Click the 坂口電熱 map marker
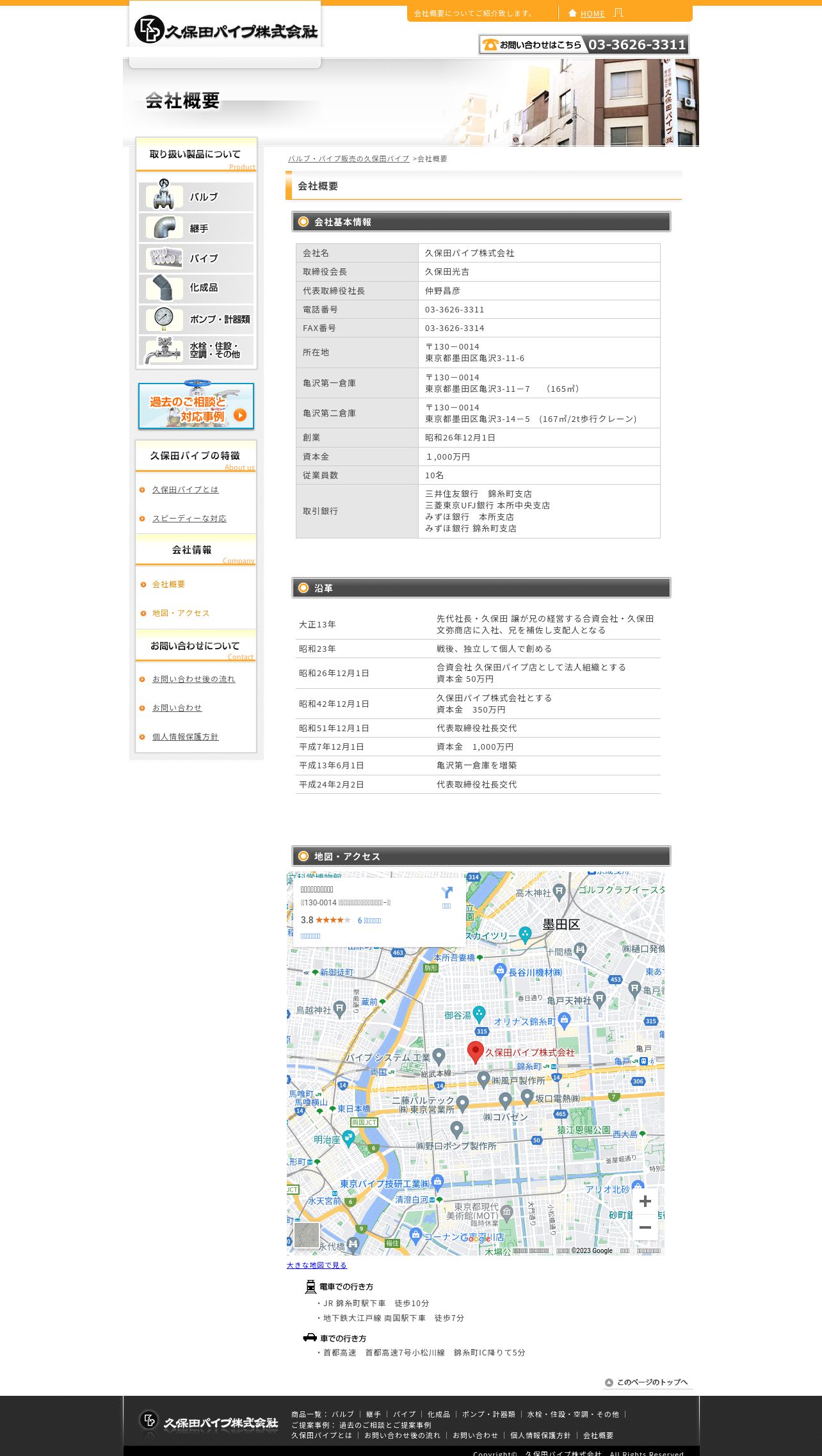 (527, 1097)
